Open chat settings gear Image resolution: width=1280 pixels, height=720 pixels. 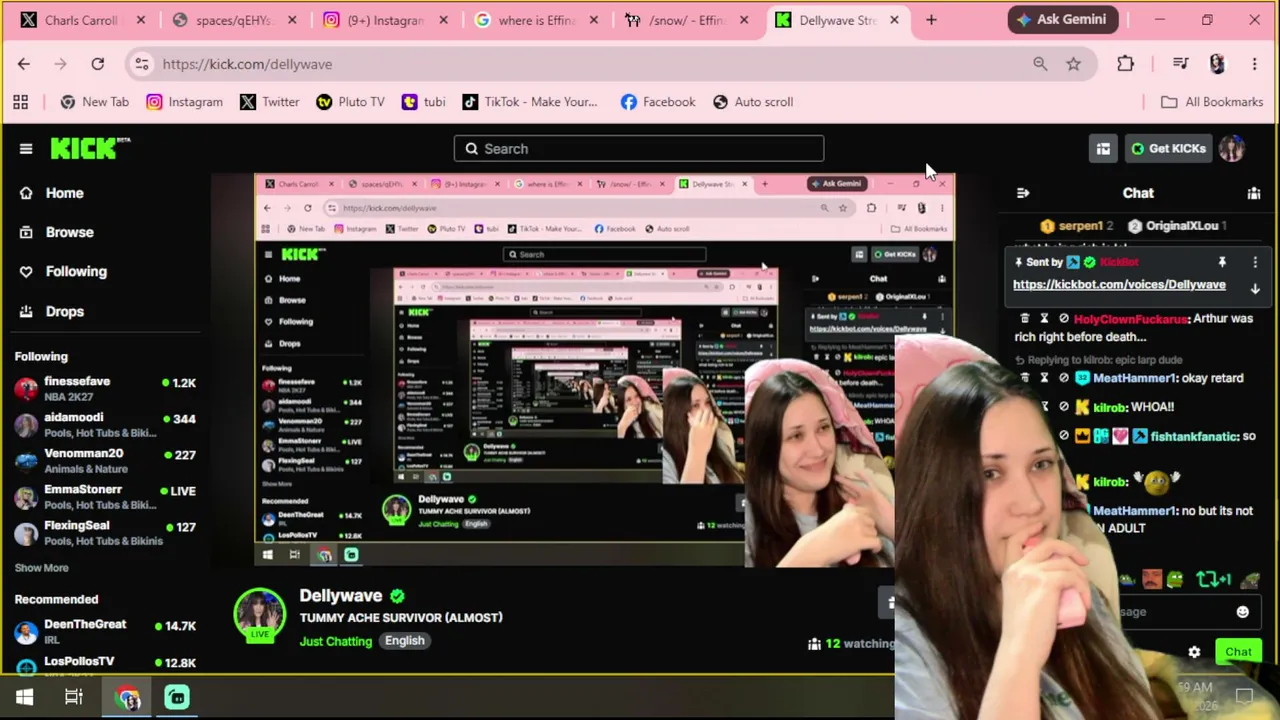(1194, 652)
